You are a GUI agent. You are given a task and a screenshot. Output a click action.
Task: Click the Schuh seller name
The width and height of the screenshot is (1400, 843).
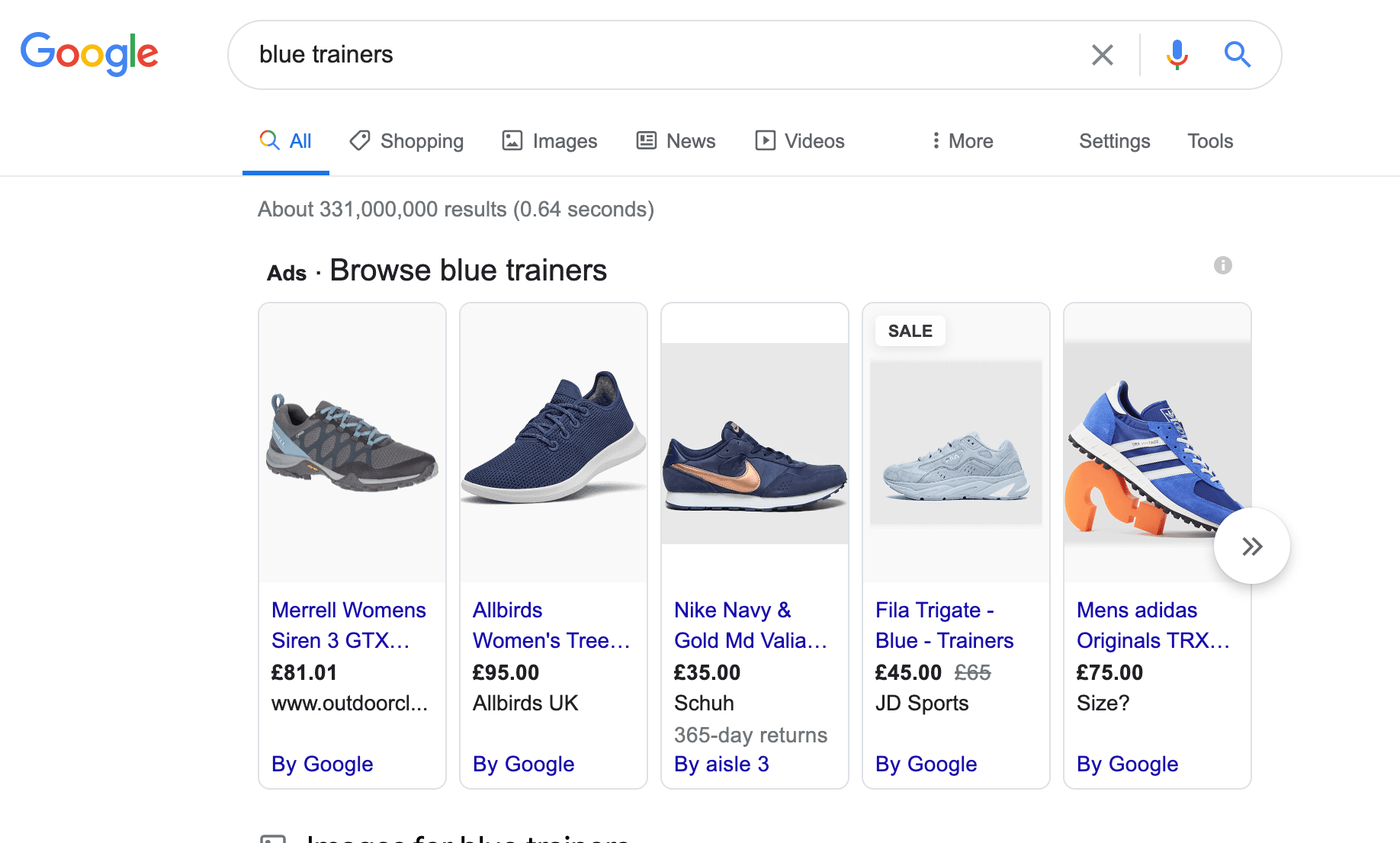pos(704,703)
